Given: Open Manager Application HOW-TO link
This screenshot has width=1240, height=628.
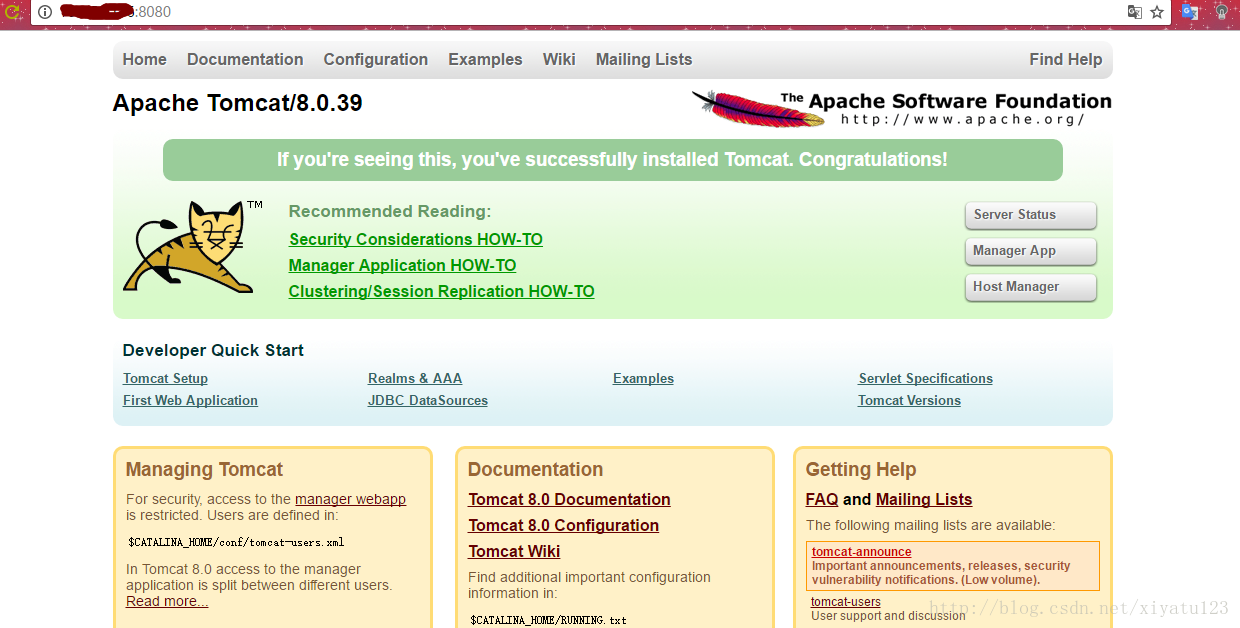Looking at the screenshot, I should 402,265.
